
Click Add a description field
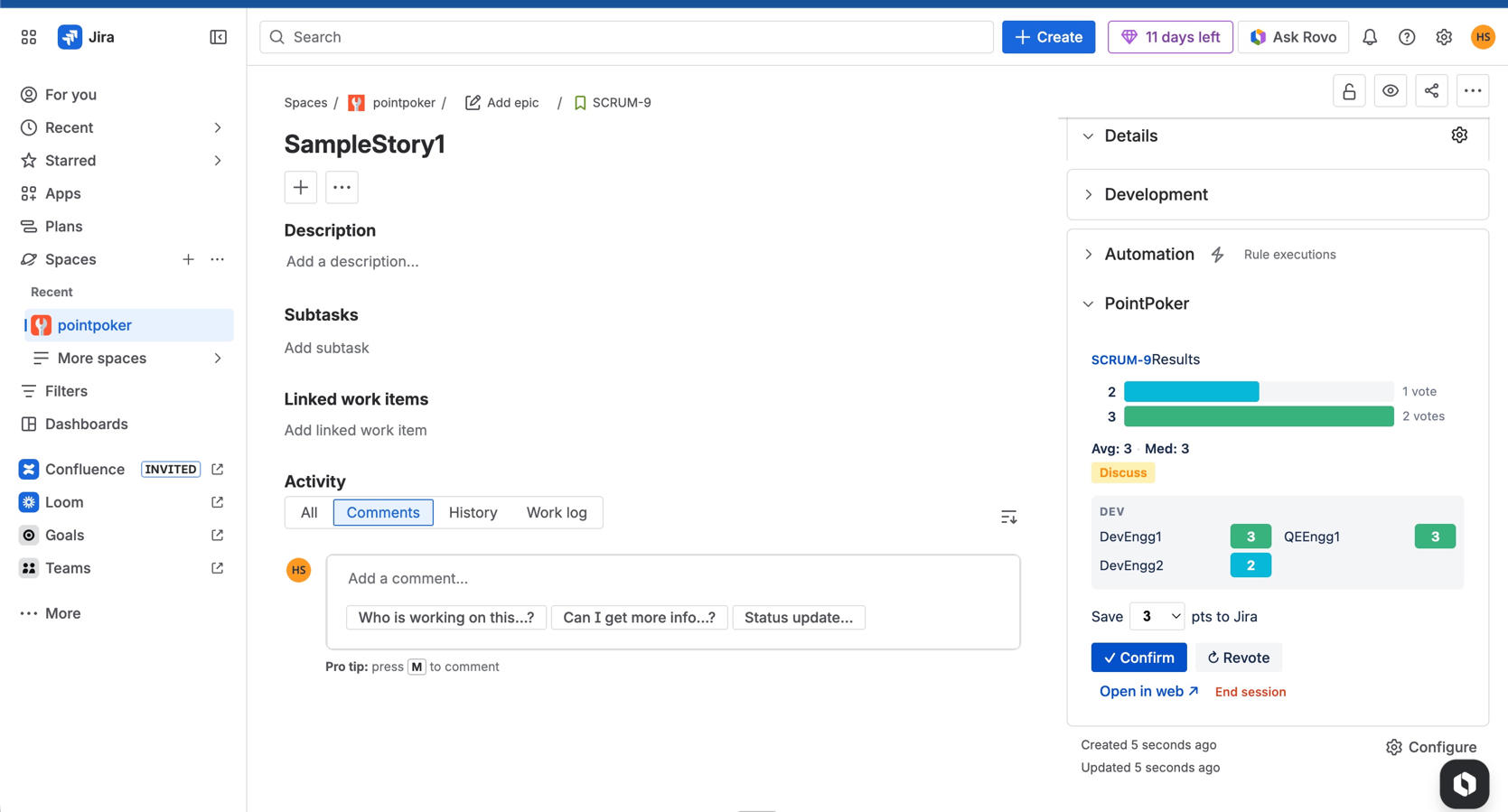click(352, 262)
